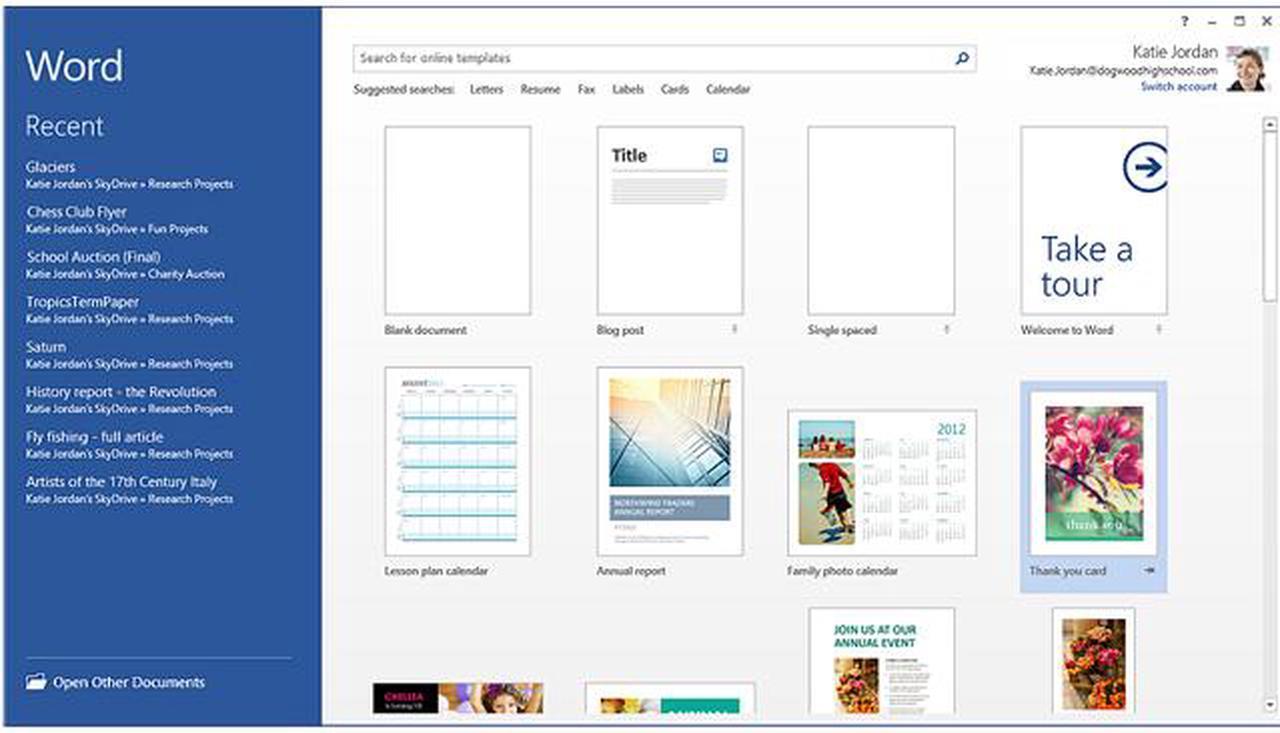Screen dimensions: 1280x733
Task: Search suggested Resume templates
Action: pyautogui.click(x=540, y=89)
